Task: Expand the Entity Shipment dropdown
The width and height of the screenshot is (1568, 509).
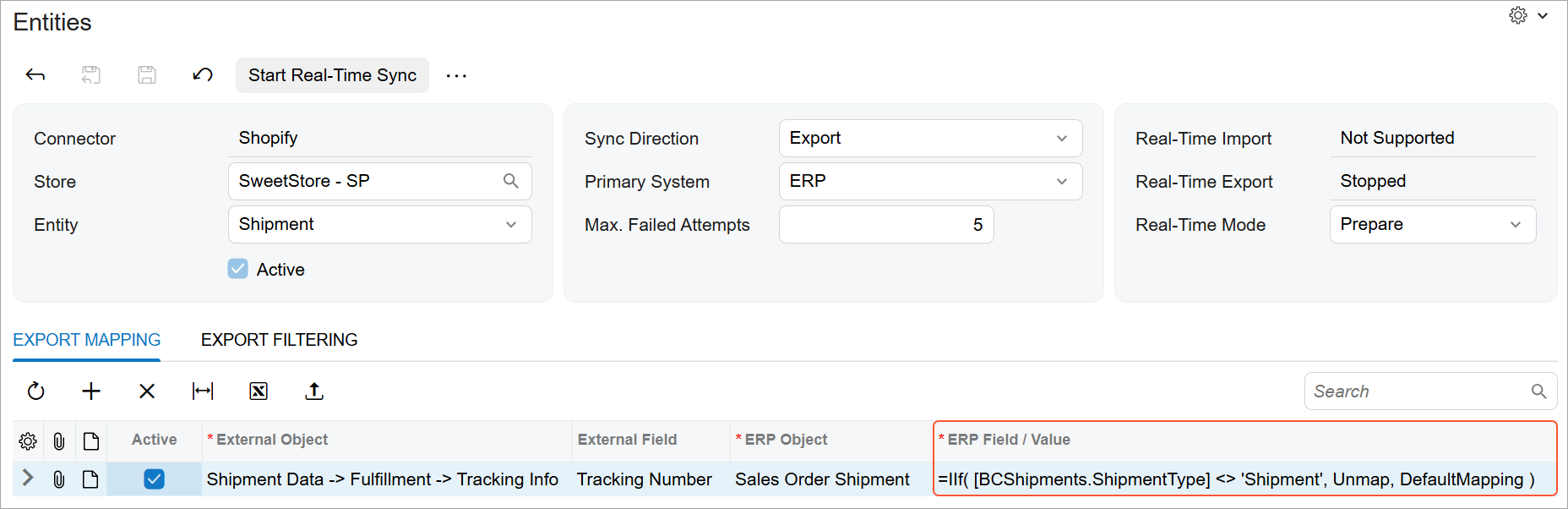Action: (x=379, y=224)
